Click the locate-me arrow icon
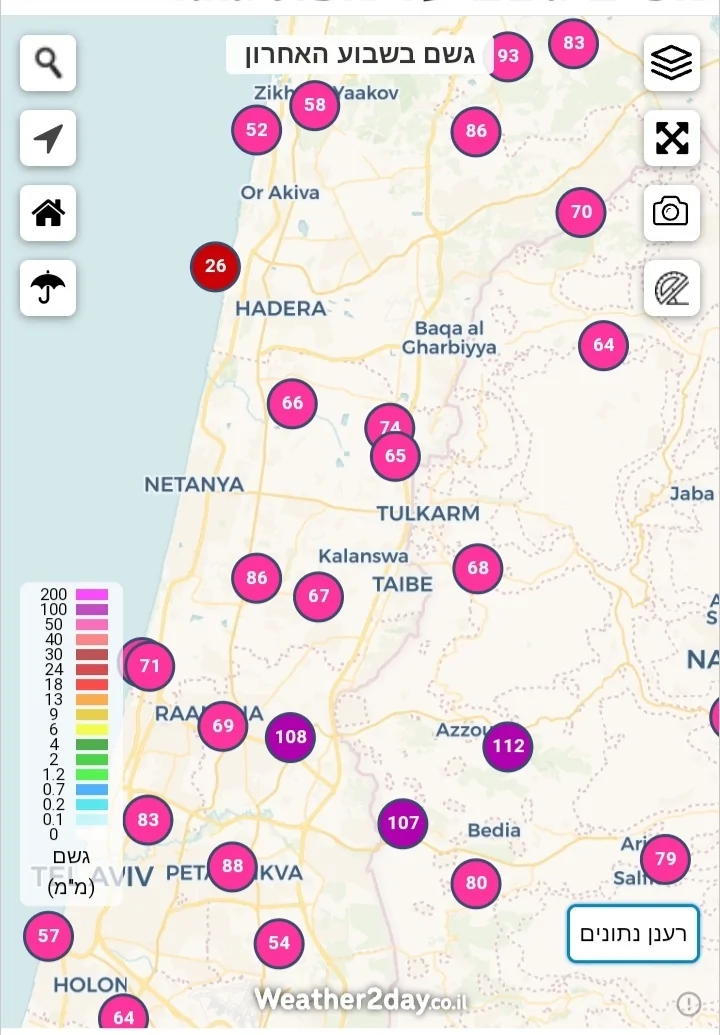Screen dimensions: 720x1035 point(48,138)
